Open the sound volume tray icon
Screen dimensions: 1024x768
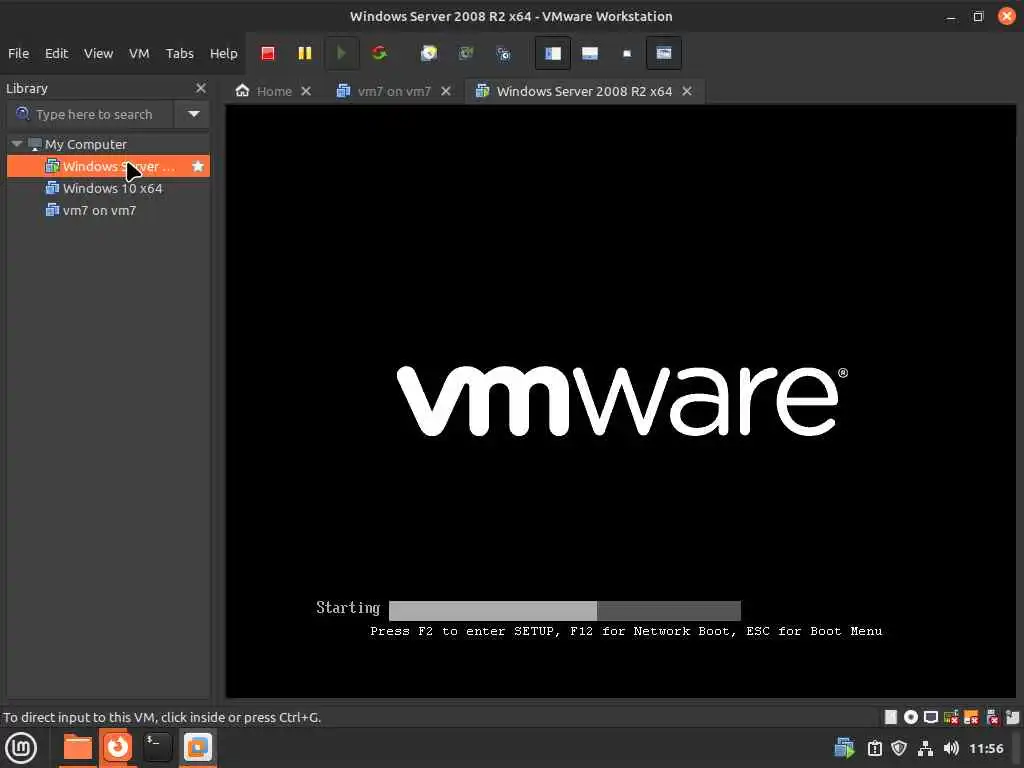[951, 748]
